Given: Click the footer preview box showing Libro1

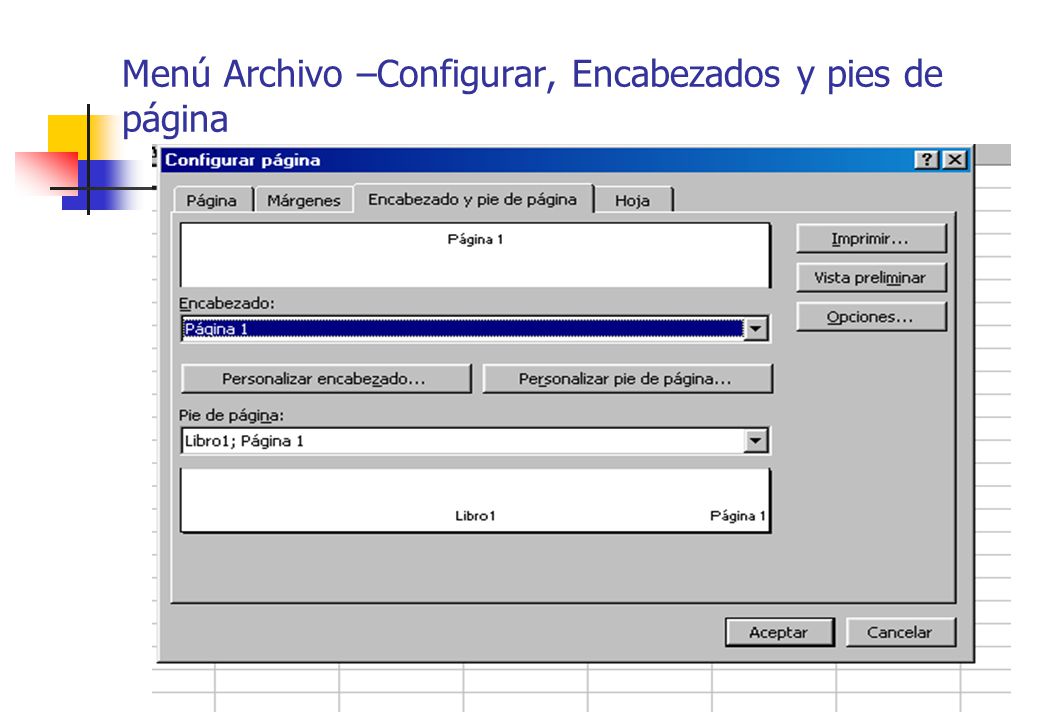Looking at the screenshot, I should [475, 501].
